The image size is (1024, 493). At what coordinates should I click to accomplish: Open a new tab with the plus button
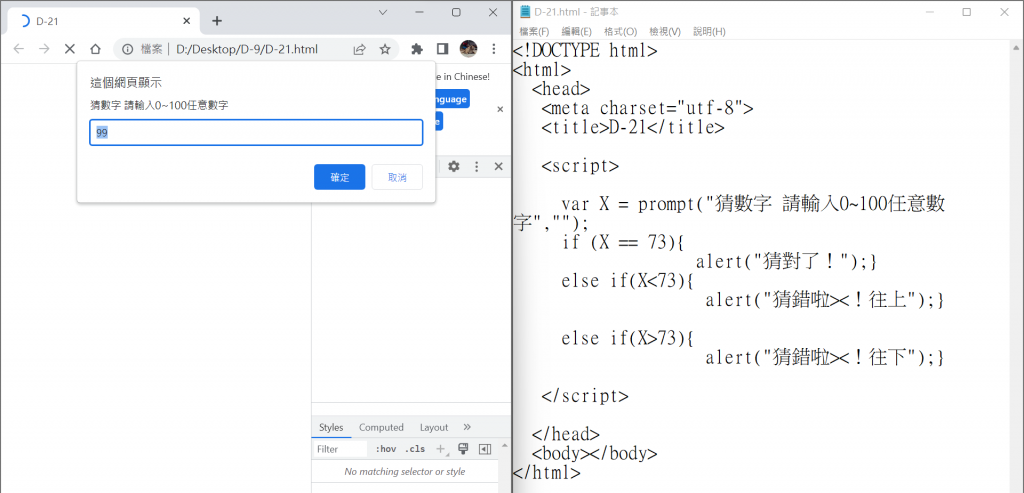click(217, 21)
